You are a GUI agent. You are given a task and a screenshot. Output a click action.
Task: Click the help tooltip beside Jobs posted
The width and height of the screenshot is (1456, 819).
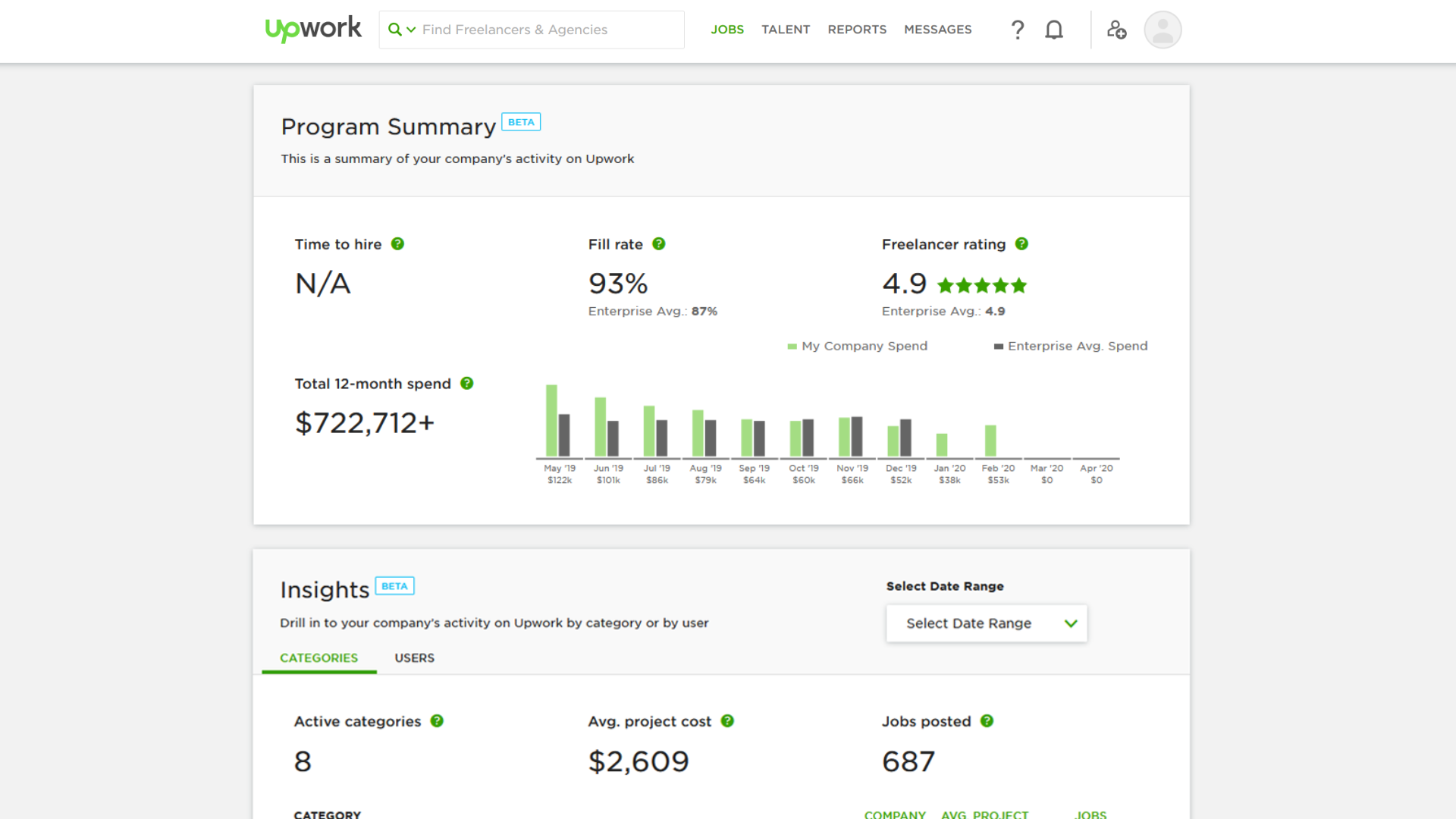[x=987, y=721]
